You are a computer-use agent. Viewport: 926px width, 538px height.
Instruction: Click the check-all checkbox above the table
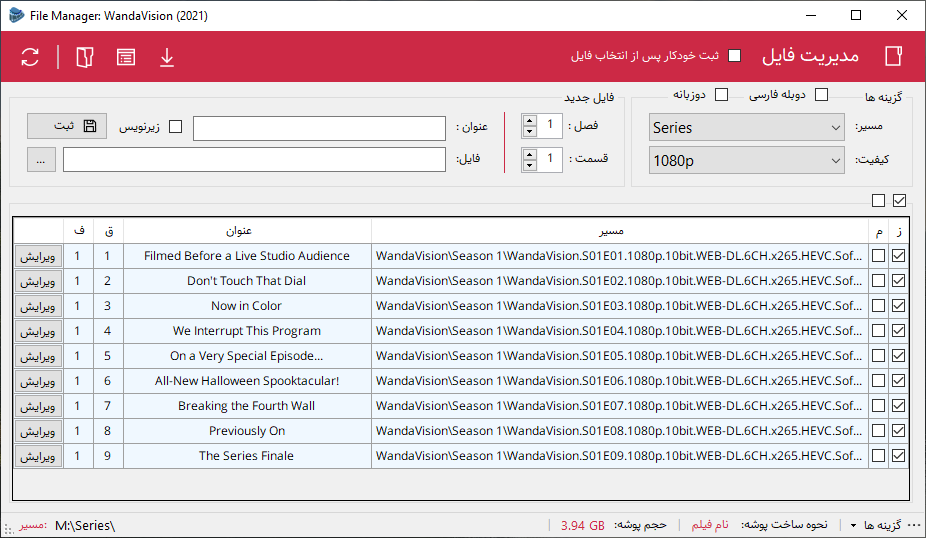coord(899,201)
